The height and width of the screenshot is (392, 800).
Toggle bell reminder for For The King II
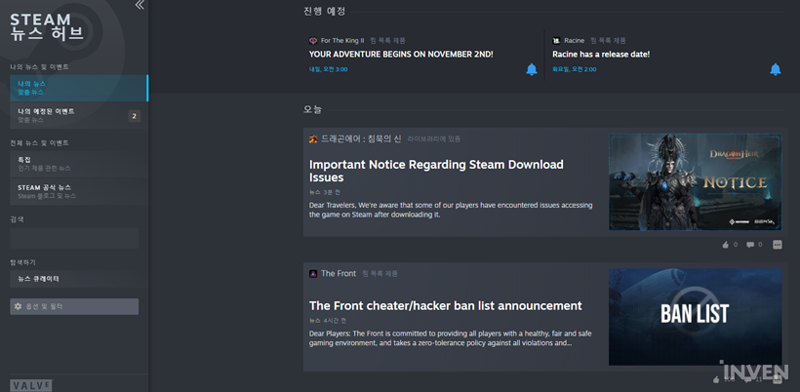tap(531, 69)
